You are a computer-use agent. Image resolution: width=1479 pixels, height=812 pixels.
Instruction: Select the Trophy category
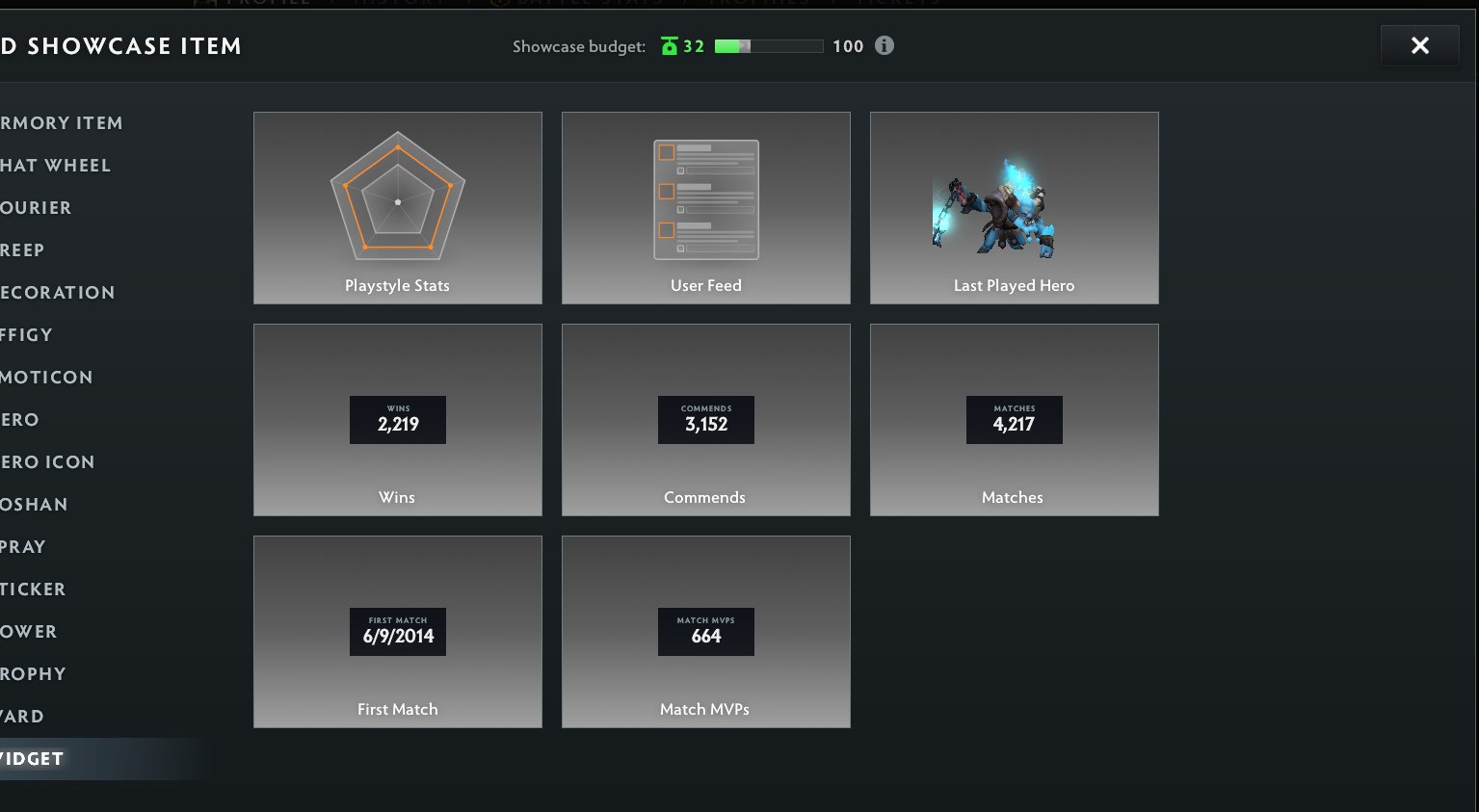tap(33, 674)
